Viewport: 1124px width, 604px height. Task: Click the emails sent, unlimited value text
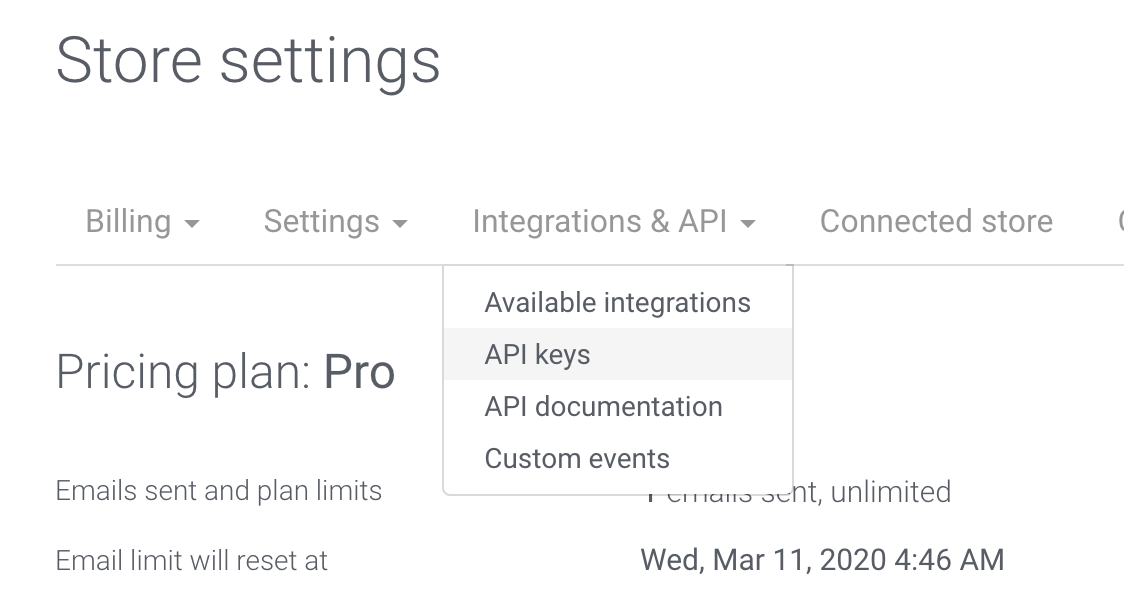860,492
